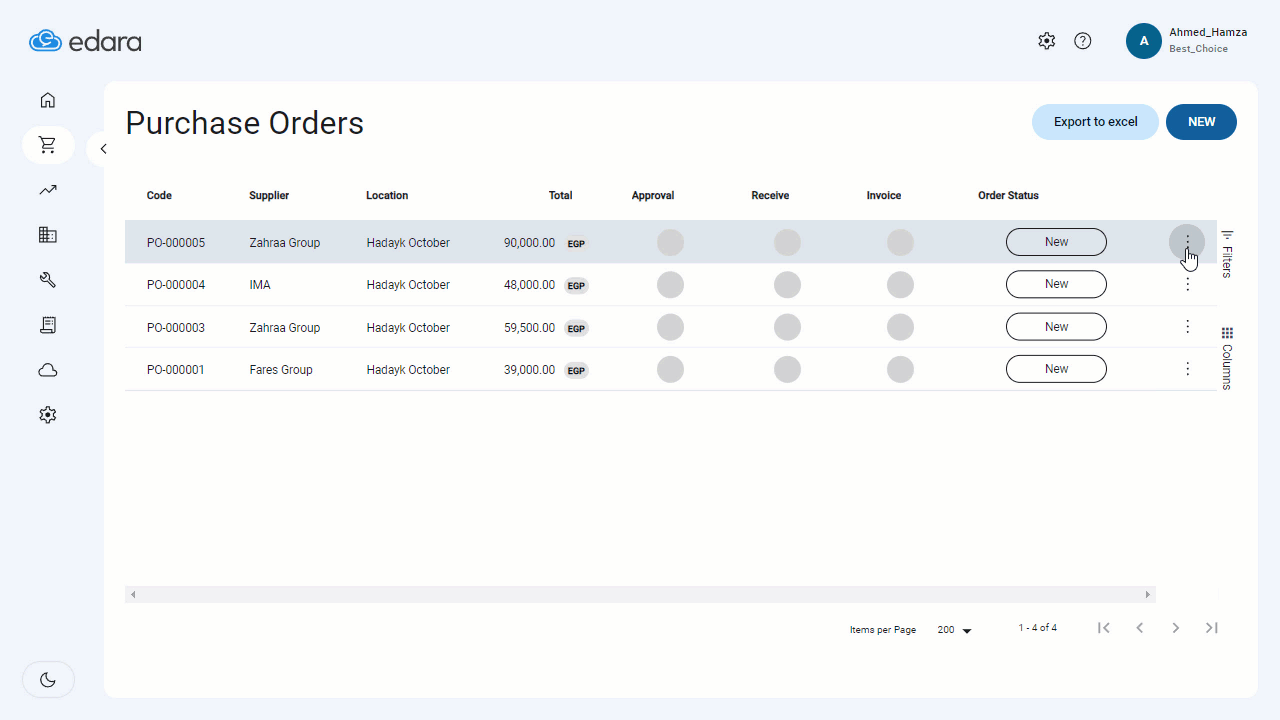Go to previous page arrow
1280x720 pixels.
1140,628
